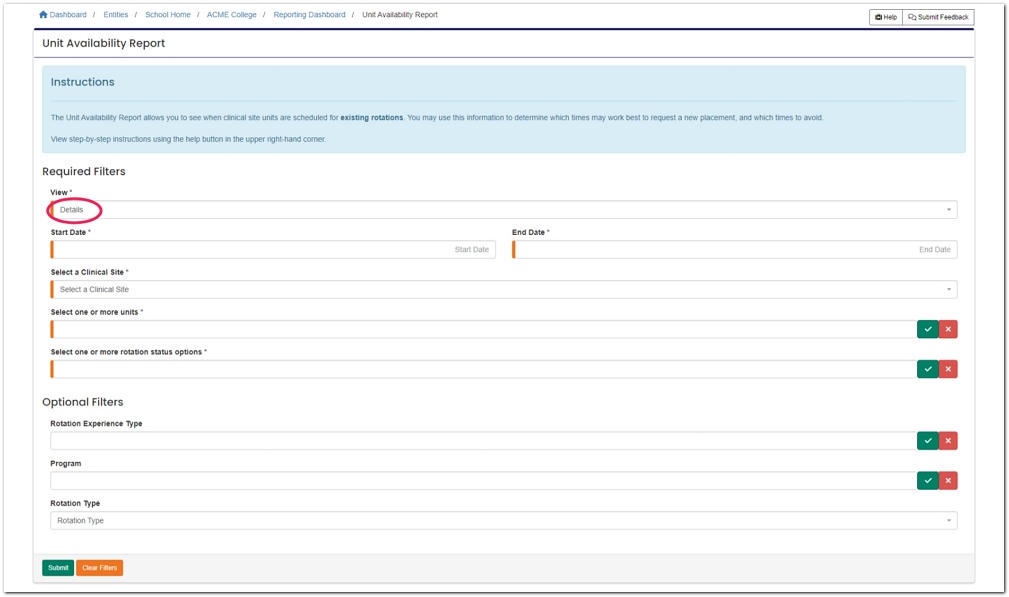Viewport: 1009px width, 597px height.
Task: Submit the Unit Availability Report filters
Action: click(56, 567)
